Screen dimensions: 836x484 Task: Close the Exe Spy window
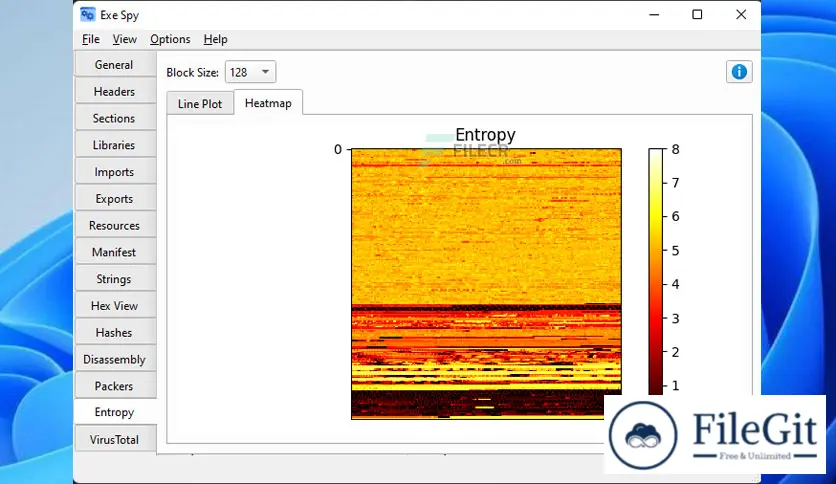(x=741, y=15)
